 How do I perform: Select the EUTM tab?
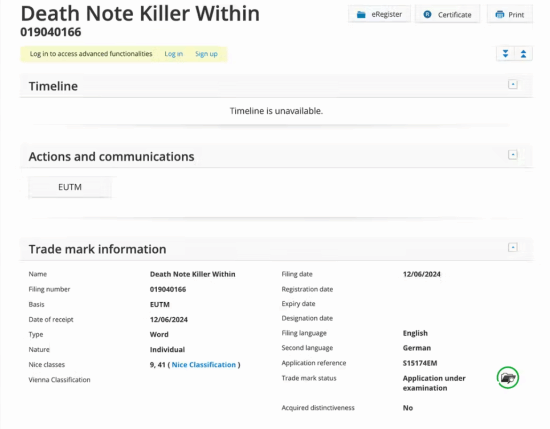[70, 187]
